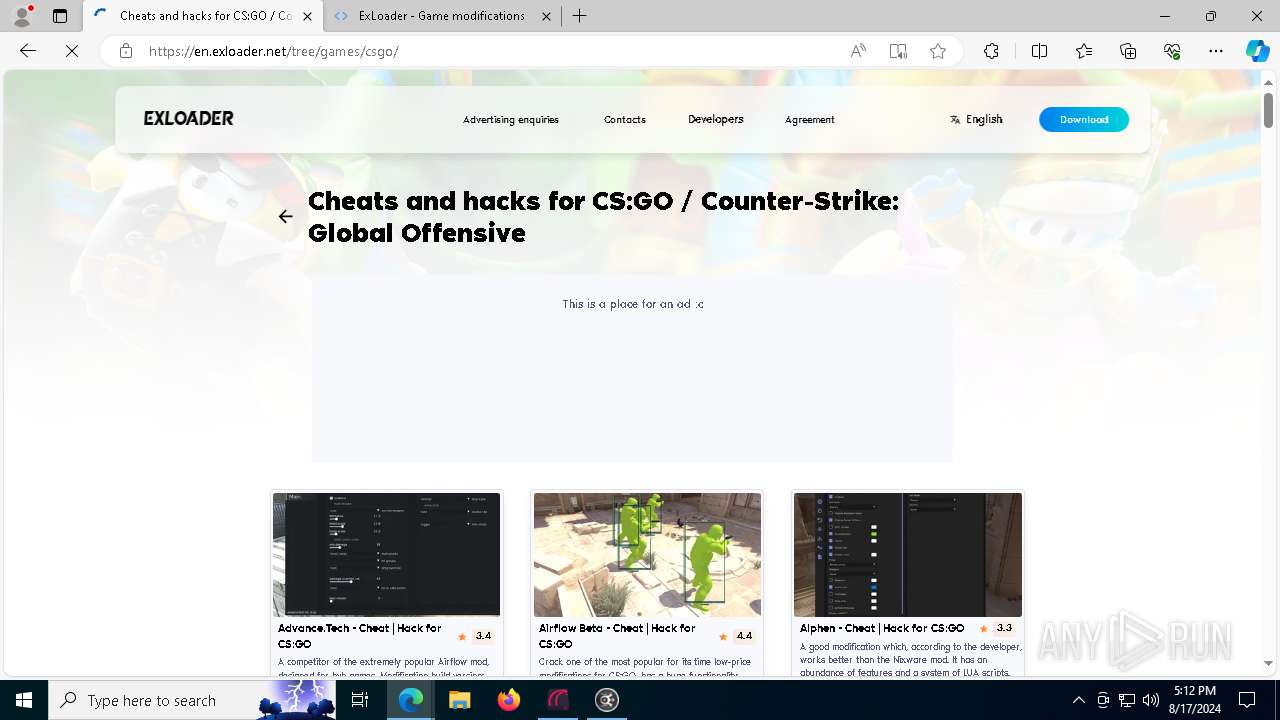Screen dimensions: 1280x720
Task: Click the 3.3 star rating on Alphen
Action: (x=996, y=628)
